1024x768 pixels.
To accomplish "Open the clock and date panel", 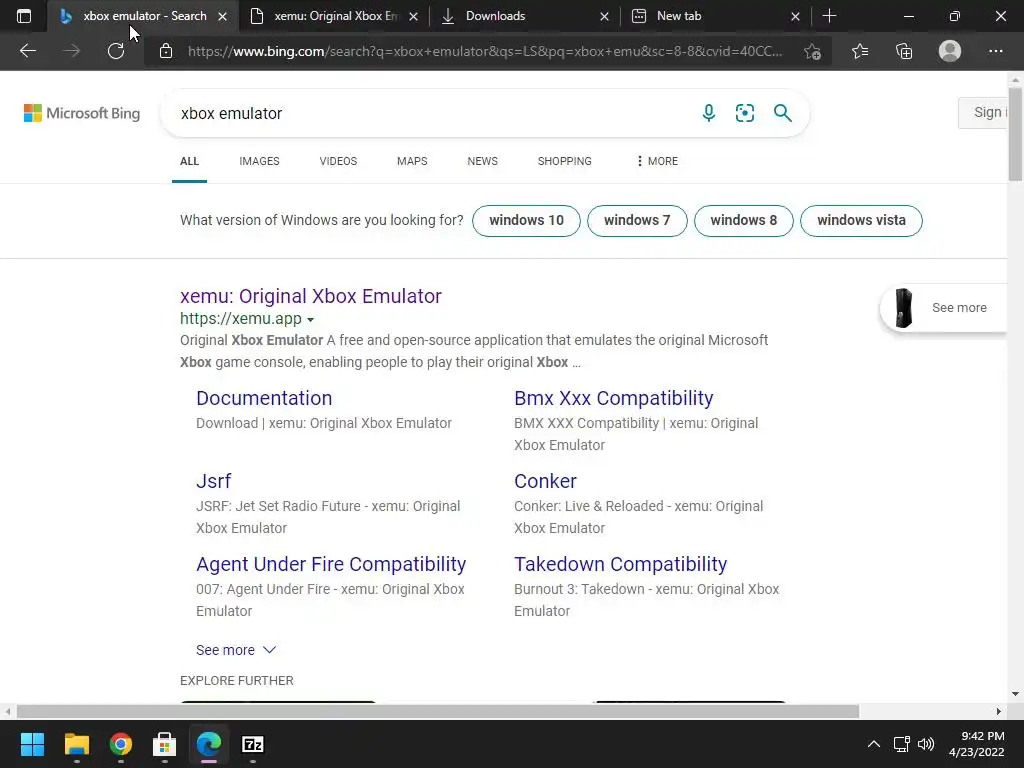I will 976,744.
